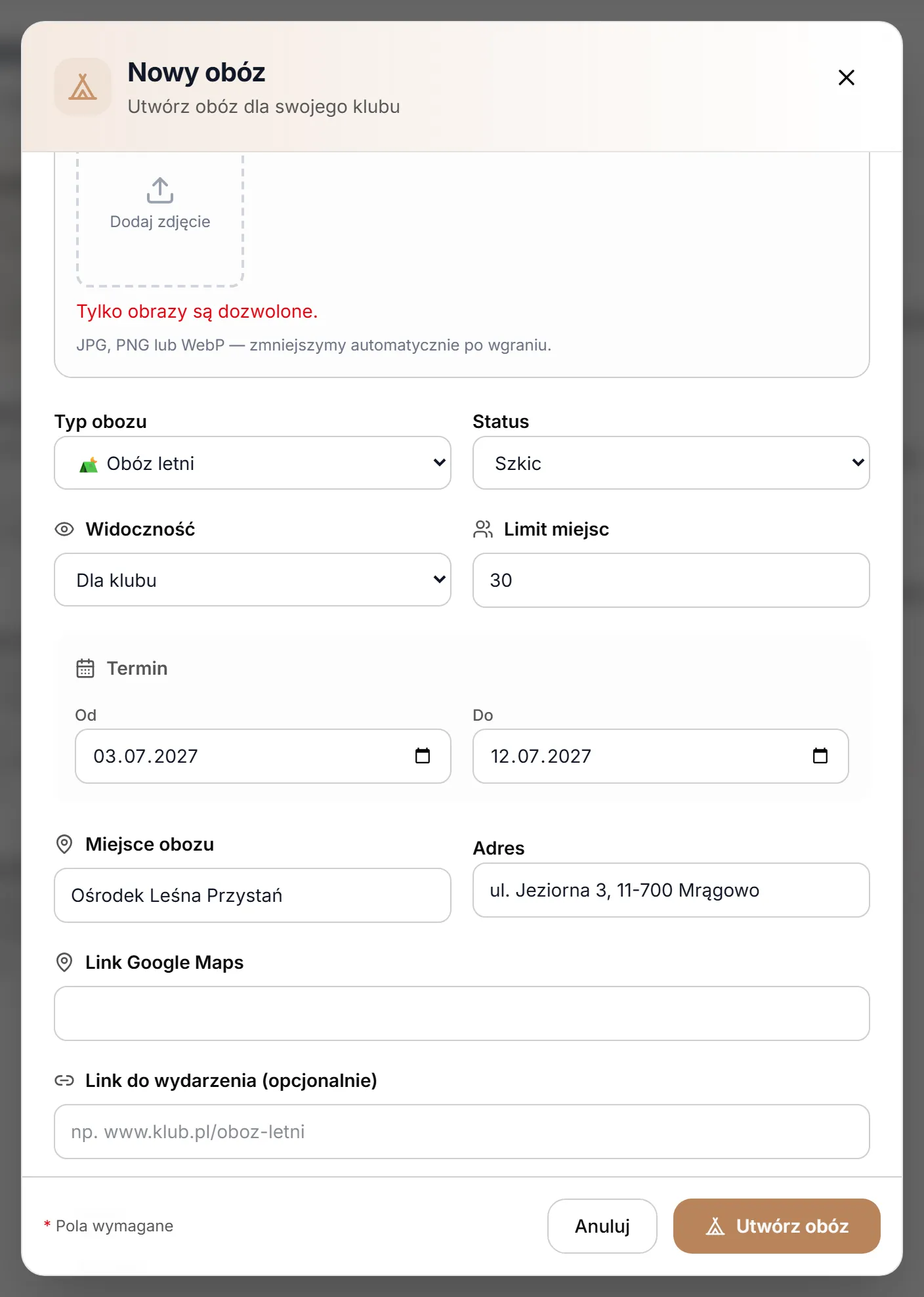
Task: Click the Dodaj zdjęcie upload area
Action: coord(160,218)
